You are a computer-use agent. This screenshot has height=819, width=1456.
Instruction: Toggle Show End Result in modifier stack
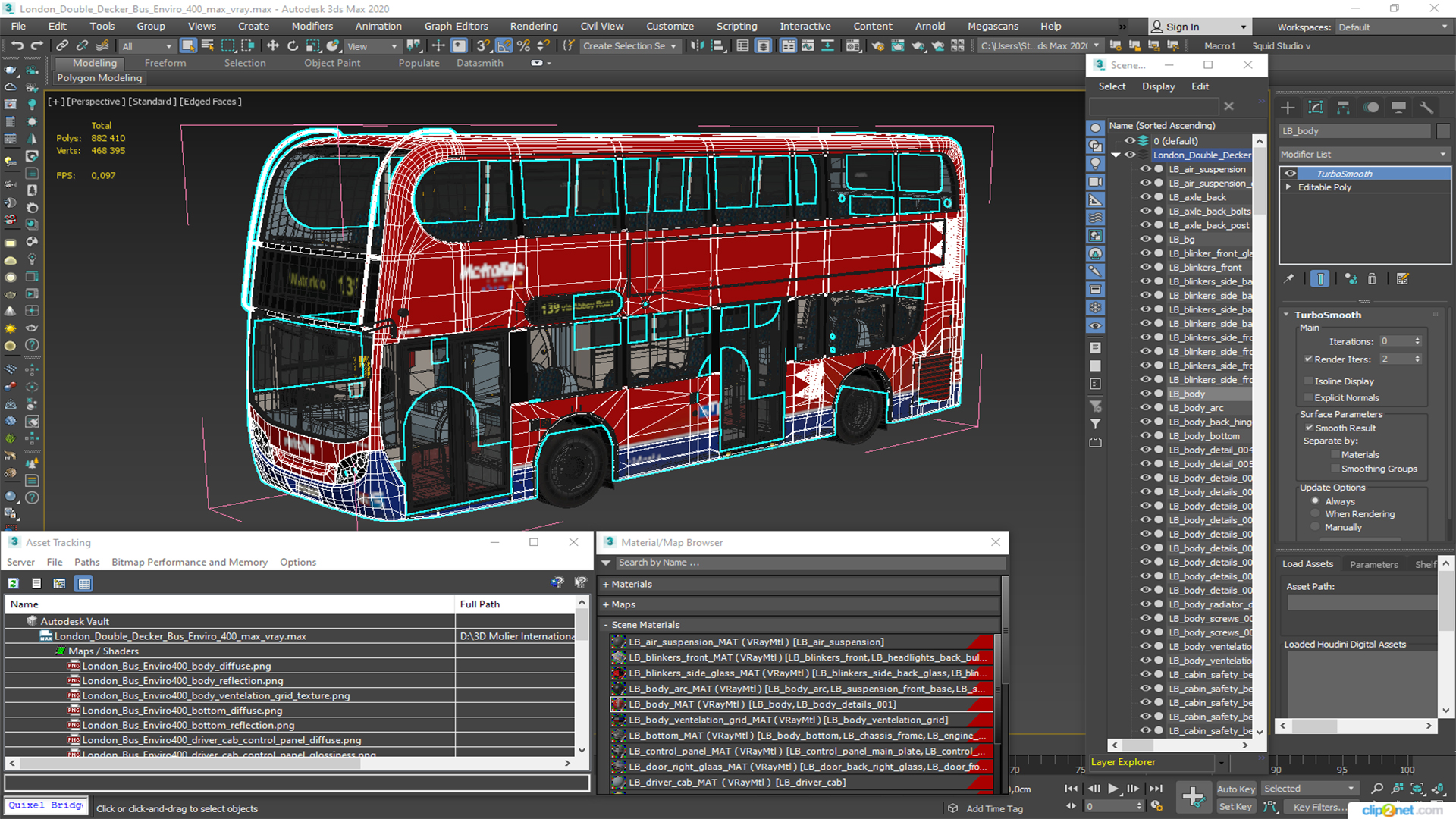click(1320, 279)
